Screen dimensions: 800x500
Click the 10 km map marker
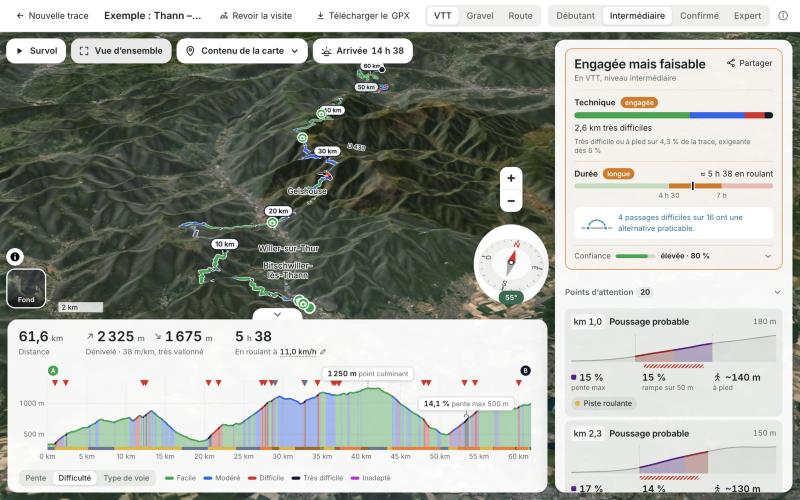pyautogui.click(x=224, y=244)
